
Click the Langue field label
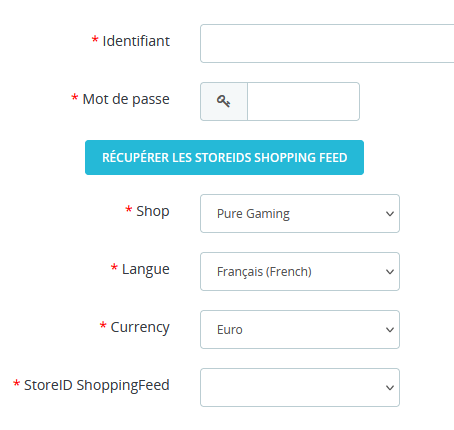[146, 269]
